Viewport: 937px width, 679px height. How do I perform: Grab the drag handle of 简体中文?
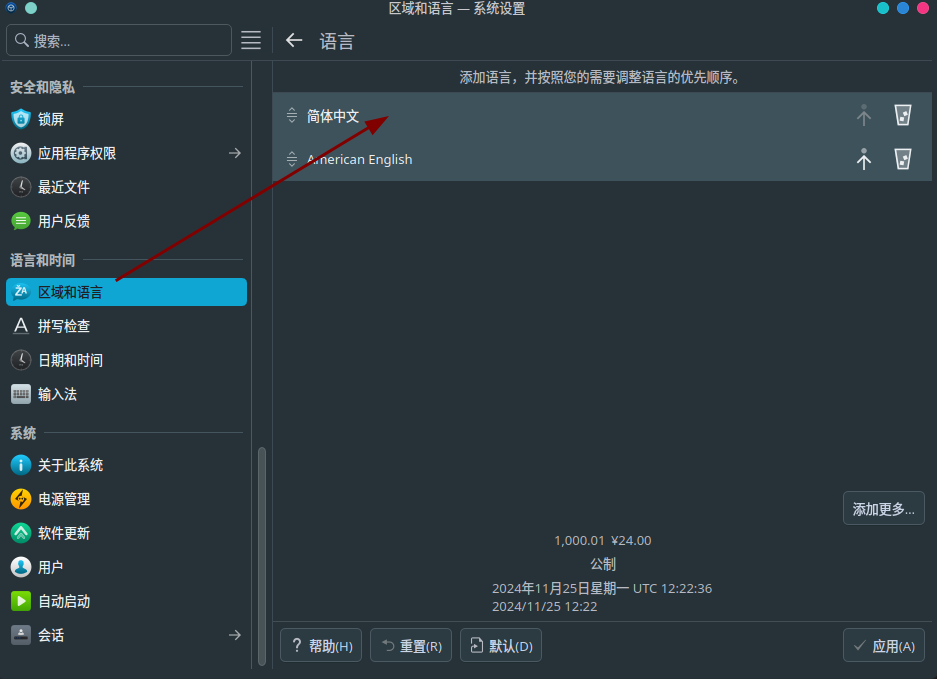click(292, 115)
